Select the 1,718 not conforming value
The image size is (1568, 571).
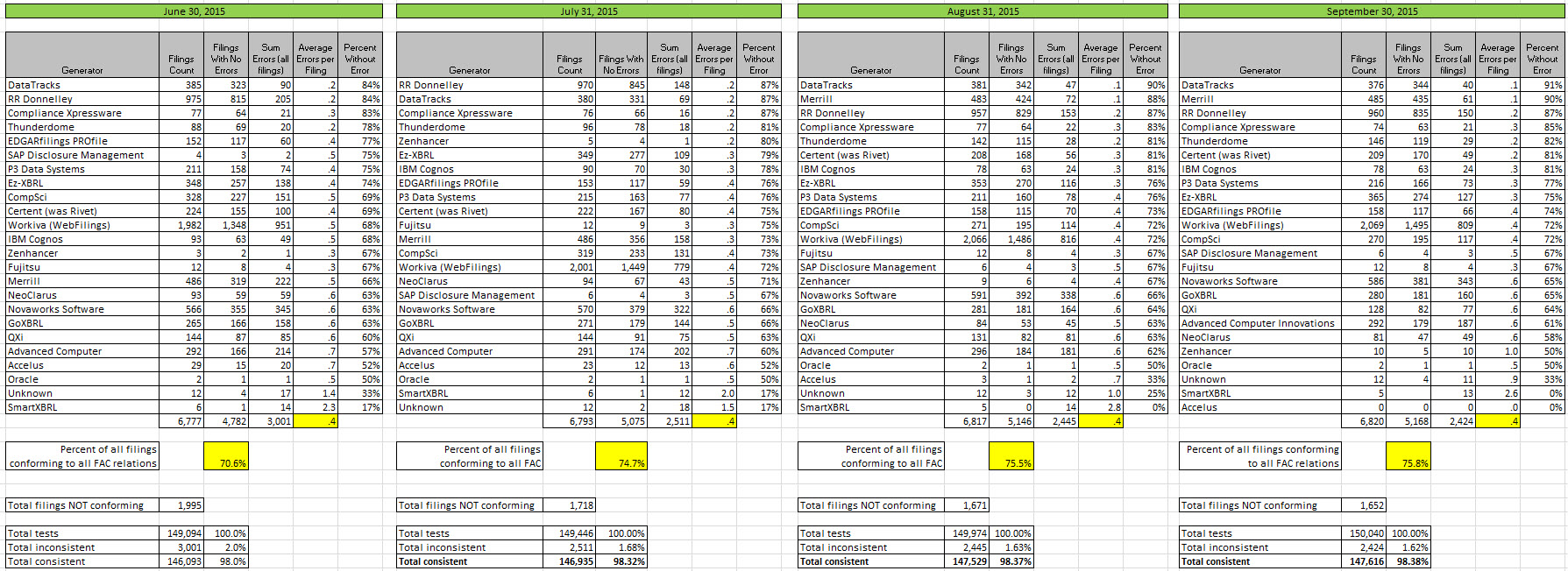pyautogui.click(x=570, y=505)
